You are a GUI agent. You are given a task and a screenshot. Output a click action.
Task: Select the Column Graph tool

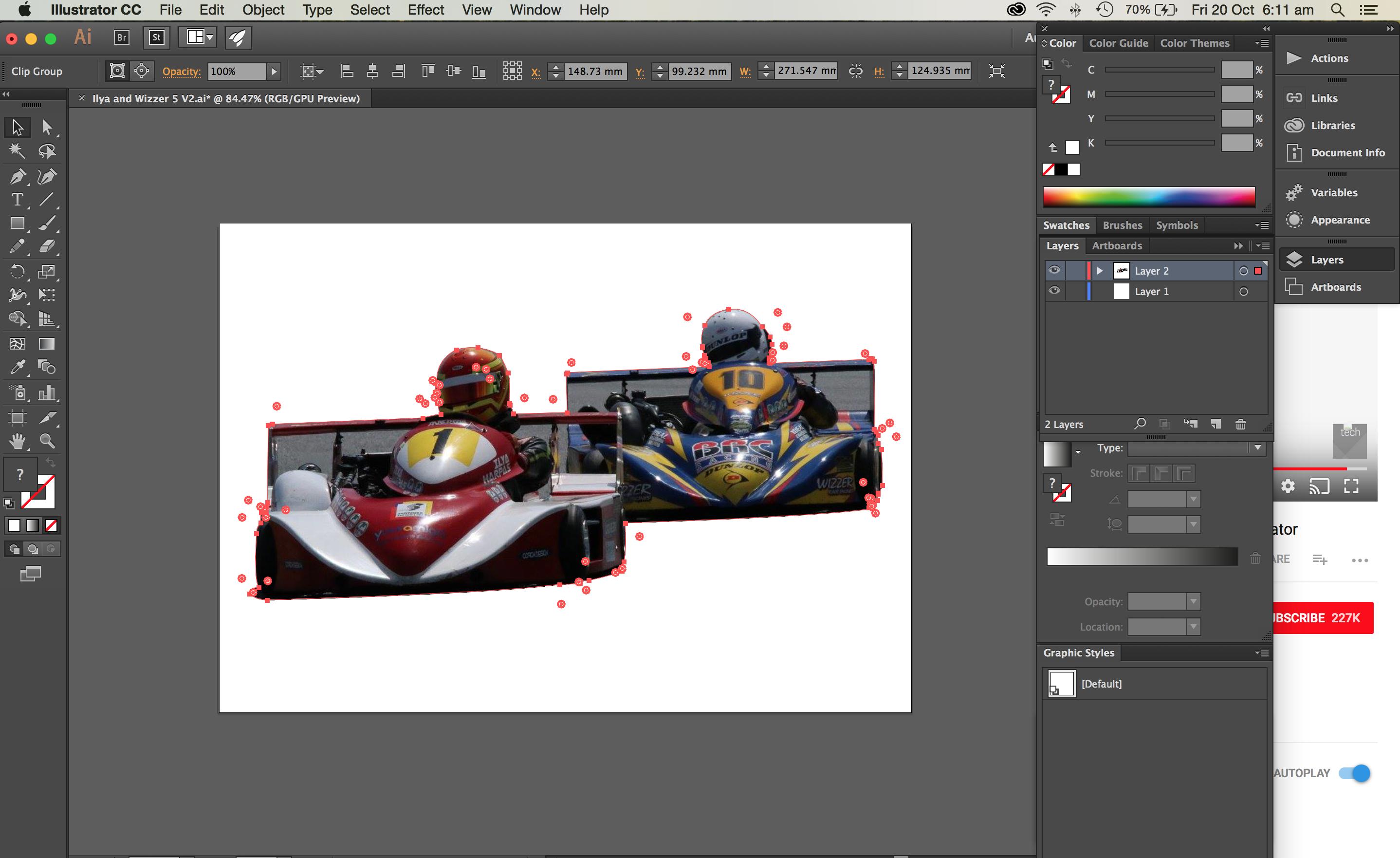(47, 392)
